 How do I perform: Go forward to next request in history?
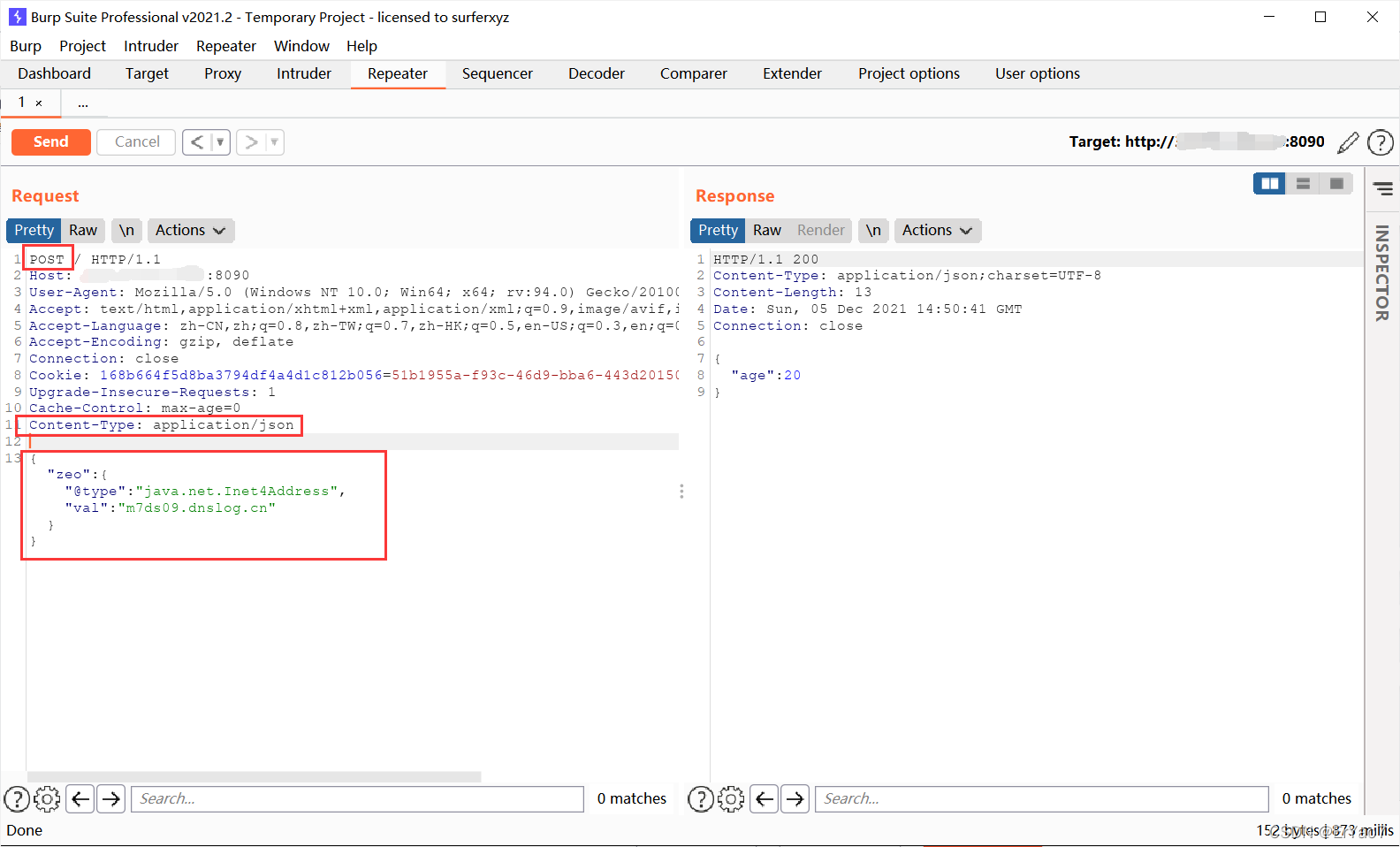coord(251,141)
